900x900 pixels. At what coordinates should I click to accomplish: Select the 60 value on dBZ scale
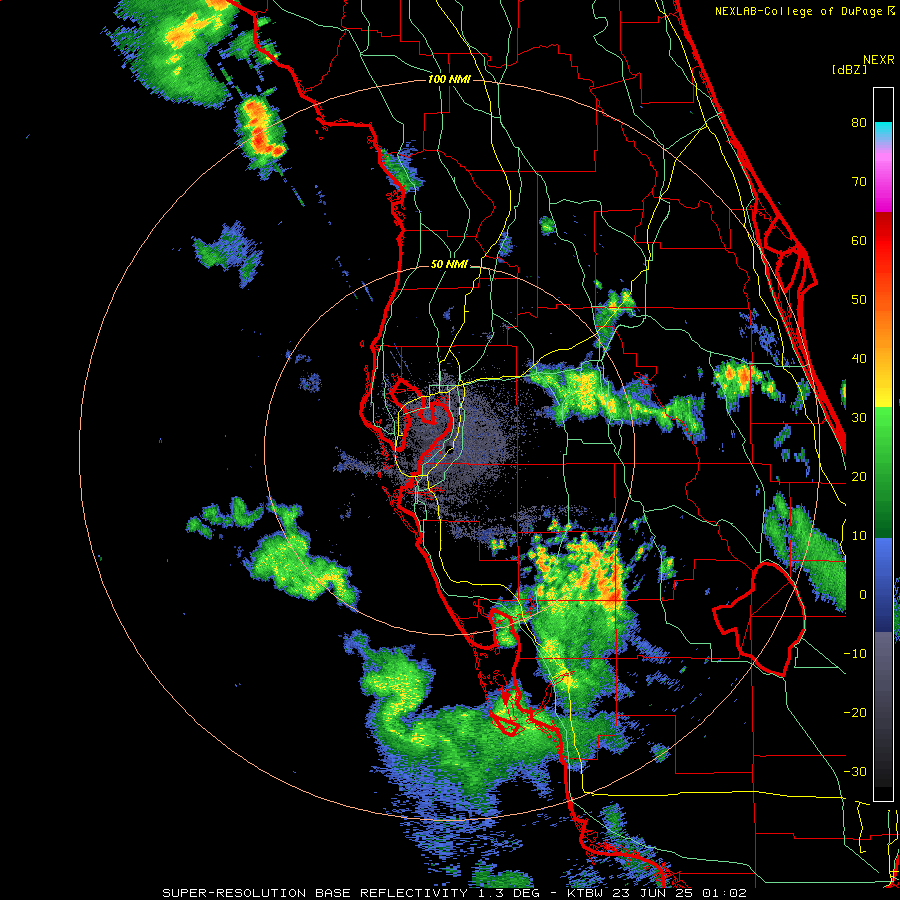click(859, 240)
